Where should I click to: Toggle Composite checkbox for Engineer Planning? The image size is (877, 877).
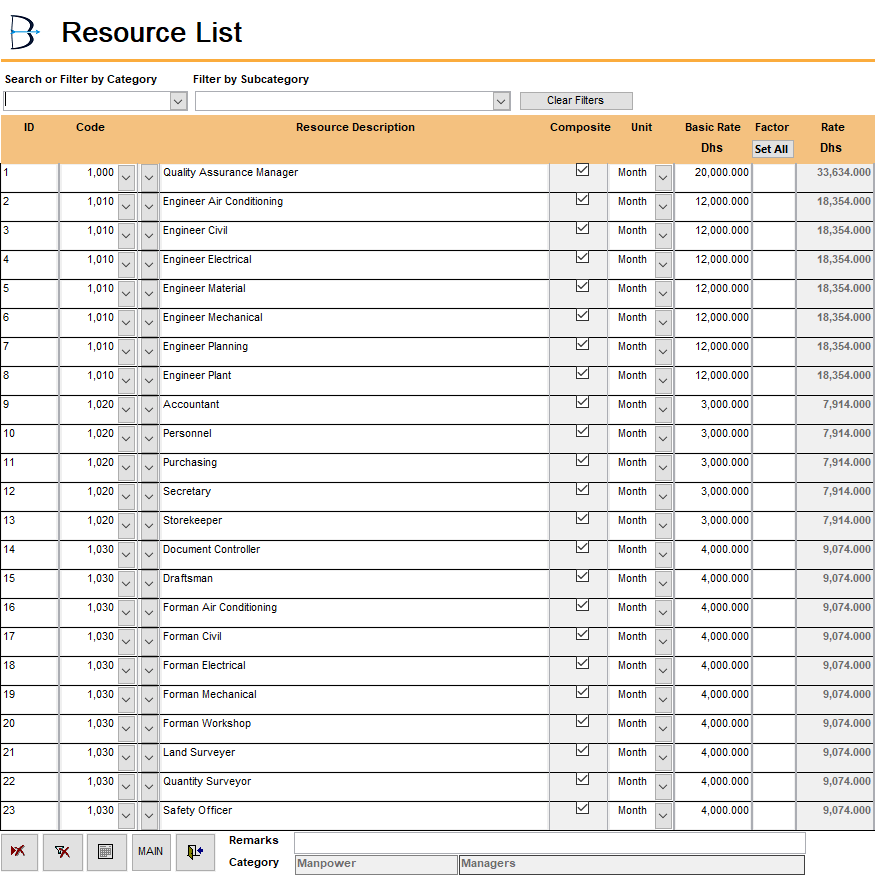pyautogui.click(x=582, y=345)
